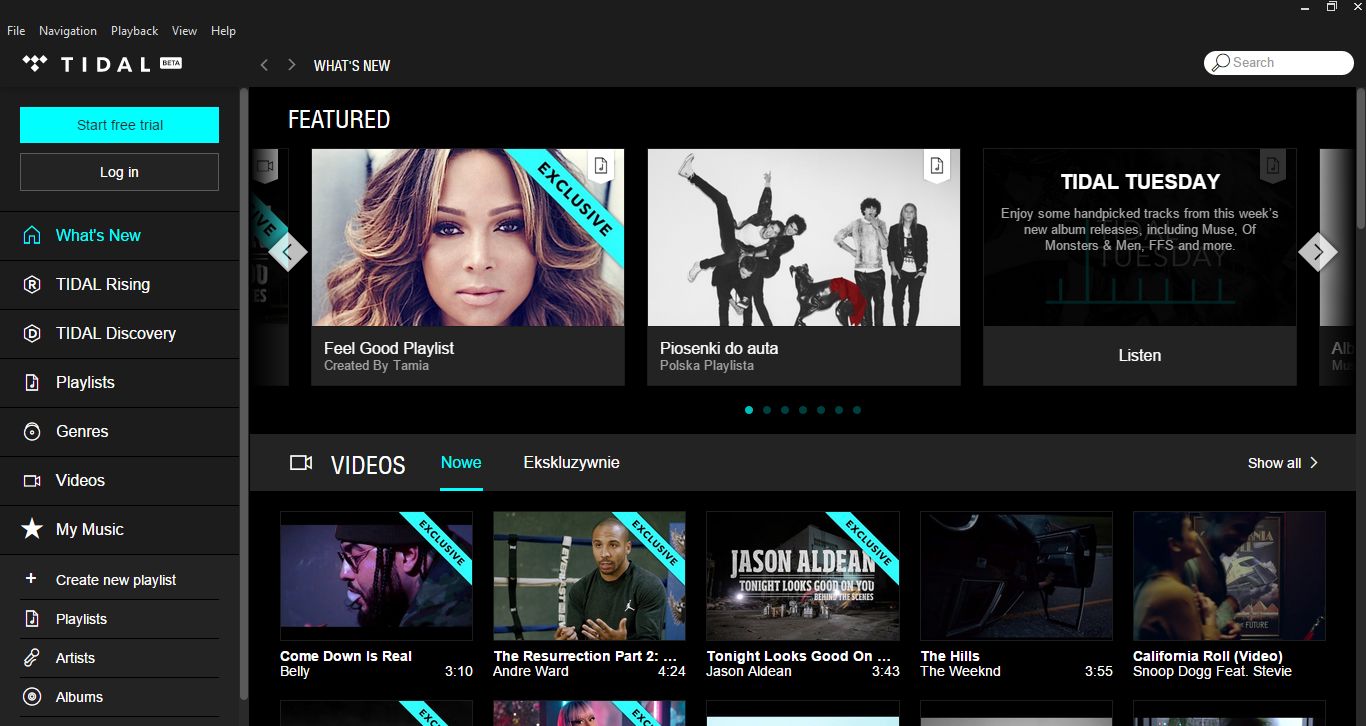
Task: Click the BETA badge next to TIDAL
Action: [171, 63]
